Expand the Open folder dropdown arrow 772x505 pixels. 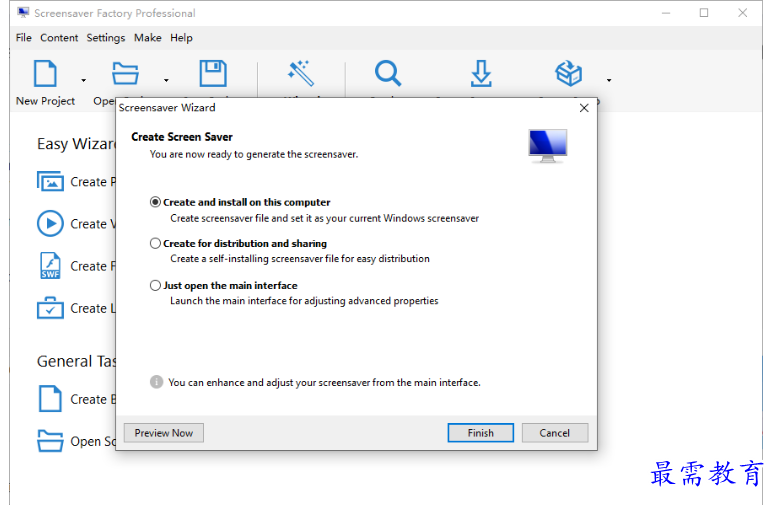[166, 80]
